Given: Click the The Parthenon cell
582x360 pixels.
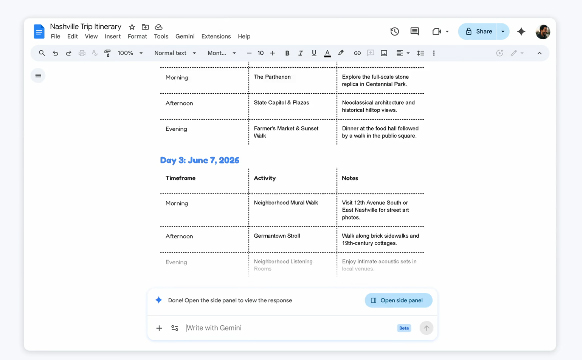Looking at the screenshot, I should coord(272,77).
